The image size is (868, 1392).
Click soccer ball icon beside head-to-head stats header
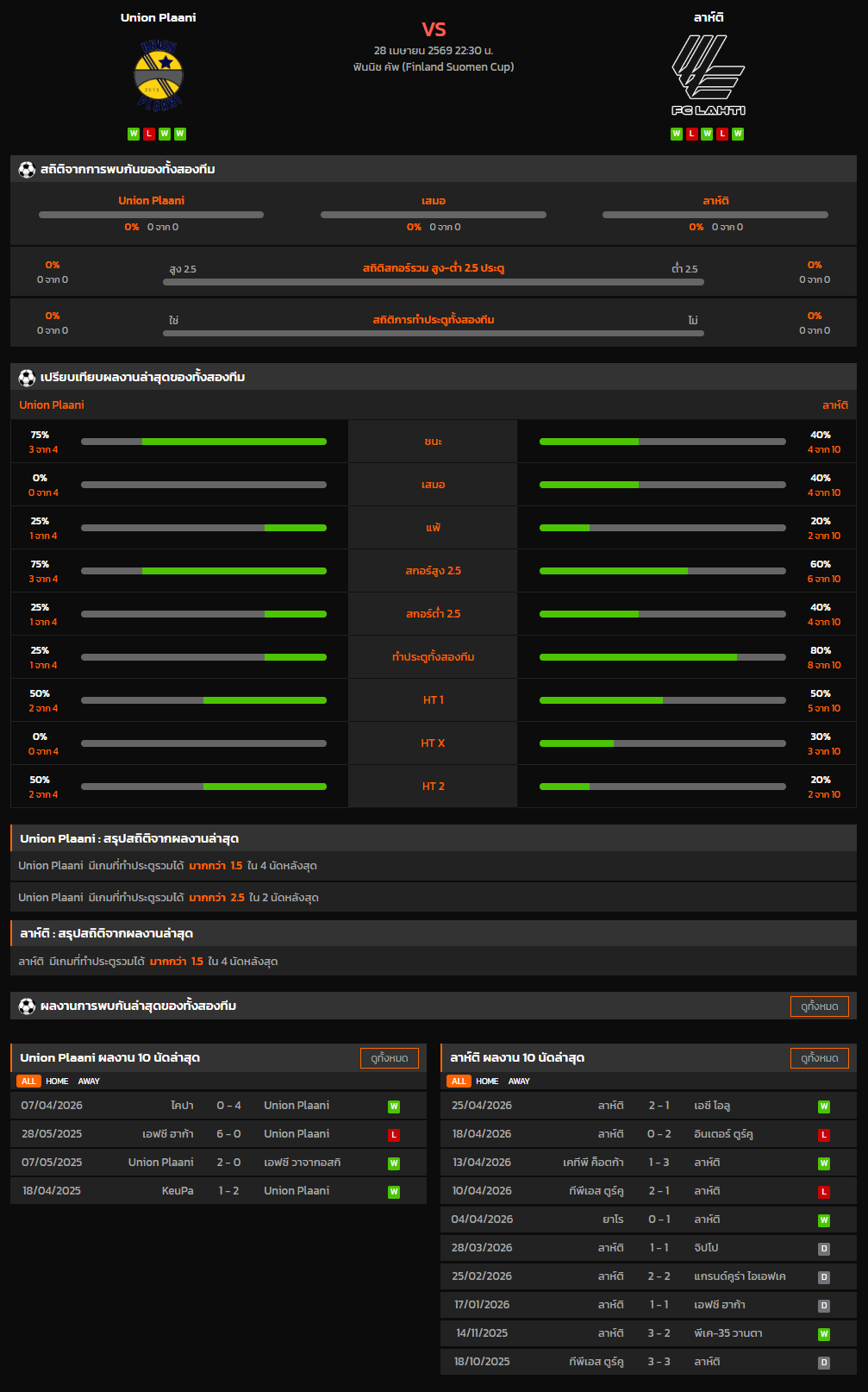27,170
